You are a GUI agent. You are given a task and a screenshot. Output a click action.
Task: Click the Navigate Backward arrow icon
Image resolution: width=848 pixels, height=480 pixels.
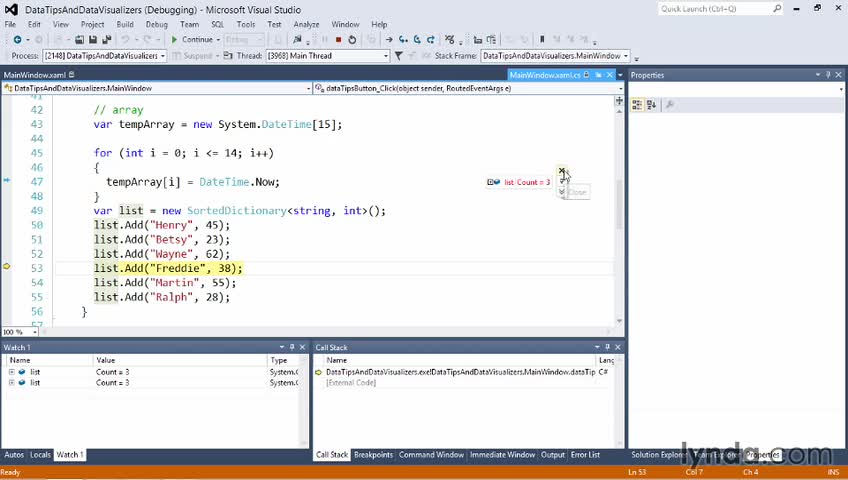point(17,39)
